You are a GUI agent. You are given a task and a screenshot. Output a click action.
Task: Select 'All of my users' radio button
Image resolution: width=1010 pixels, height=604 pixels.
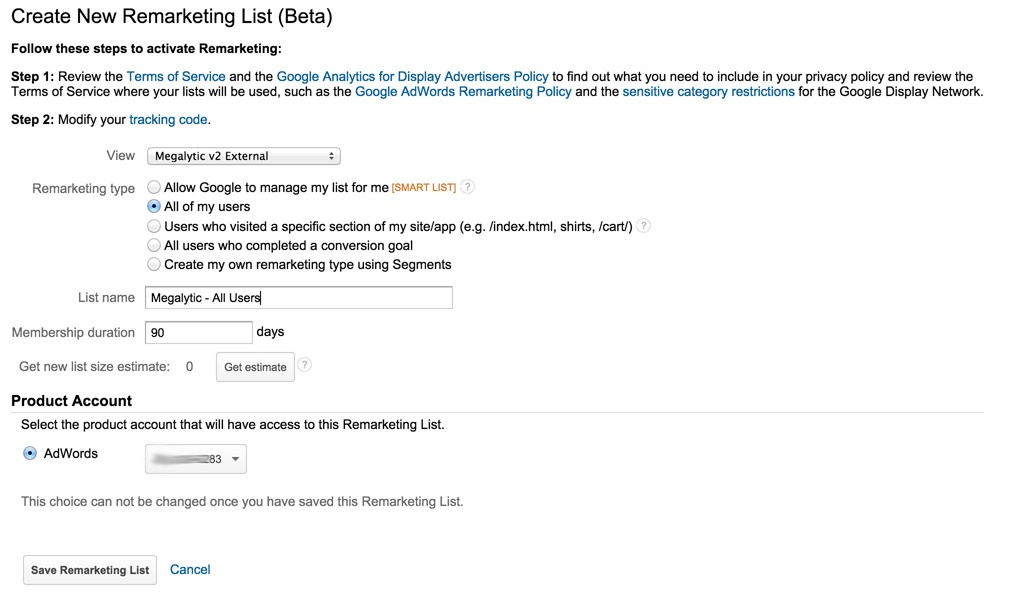pos(154,206)
